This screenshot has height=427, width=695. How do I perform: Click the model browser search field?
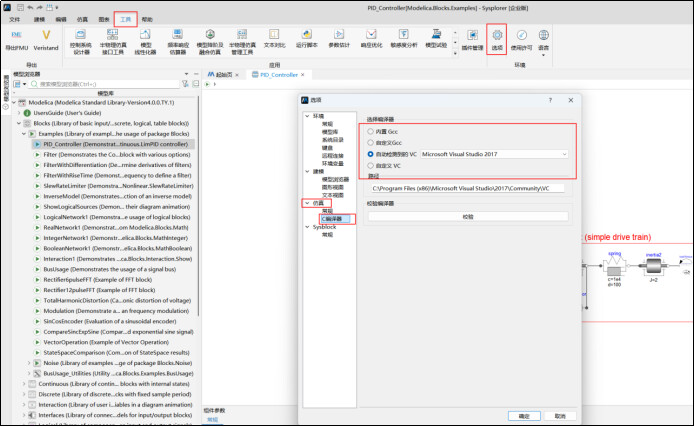tap(109, 84)
